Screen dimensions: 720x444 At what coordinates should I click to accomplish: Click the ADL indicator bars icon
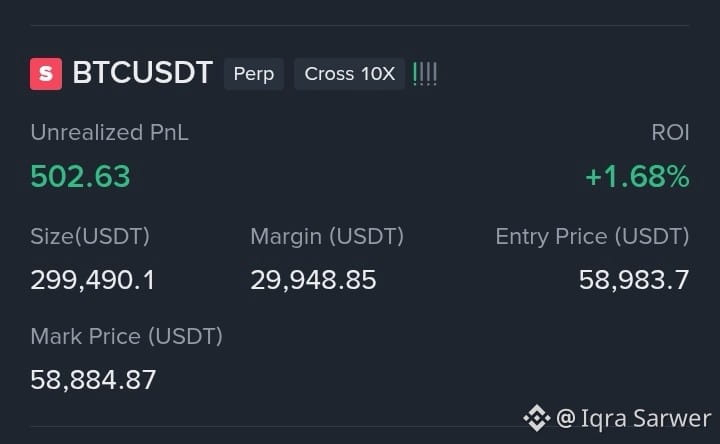pos(425,74)
